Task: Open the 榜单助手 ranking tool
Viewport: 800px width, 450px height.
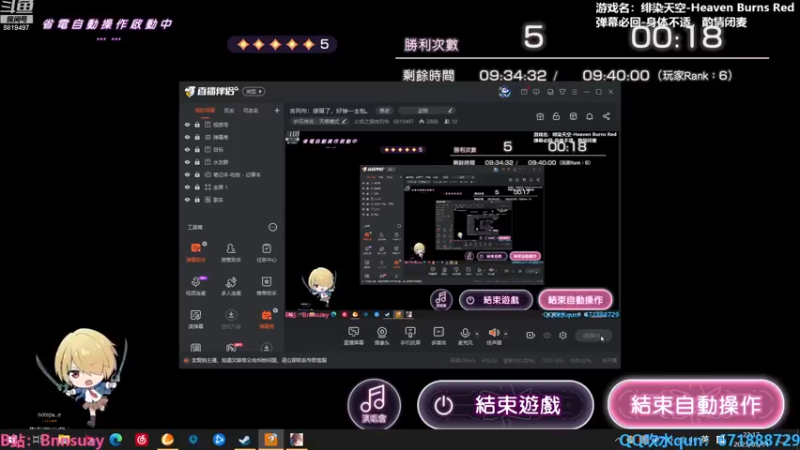Action: (x=266, y=286)
